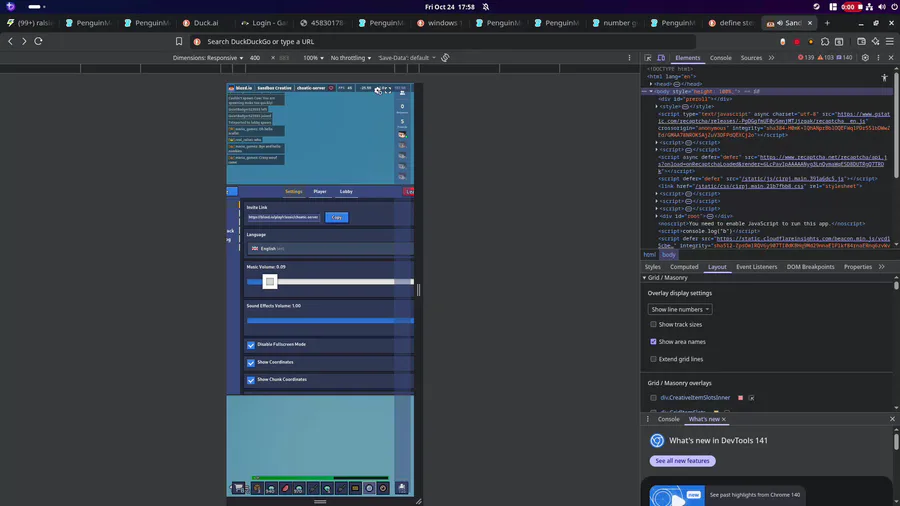900x506 pixels.
Task: Click the body breadcrumb in Elements
Action: coord(669,255)
